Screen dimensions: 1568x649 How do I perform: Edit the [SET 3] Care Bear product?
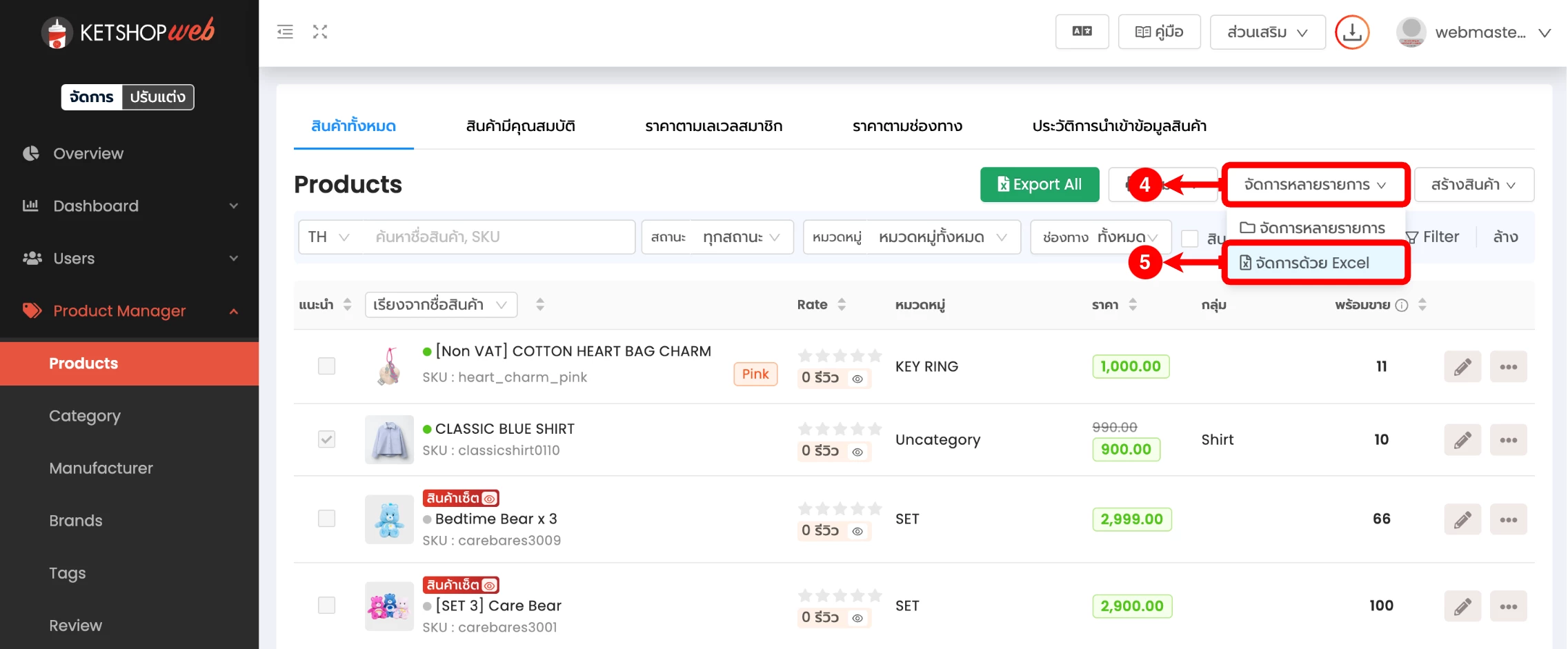(1462, 606)
